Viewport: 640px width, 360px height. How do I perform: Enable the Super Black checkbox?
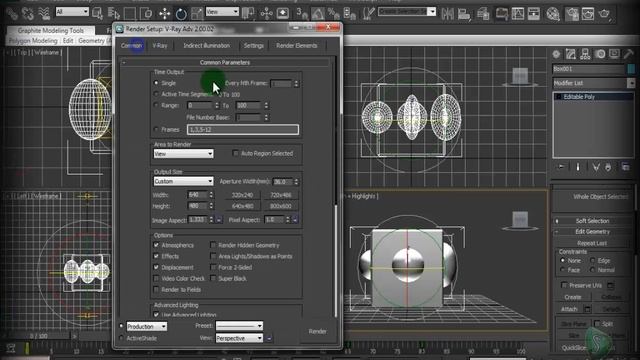pos(213,278)
